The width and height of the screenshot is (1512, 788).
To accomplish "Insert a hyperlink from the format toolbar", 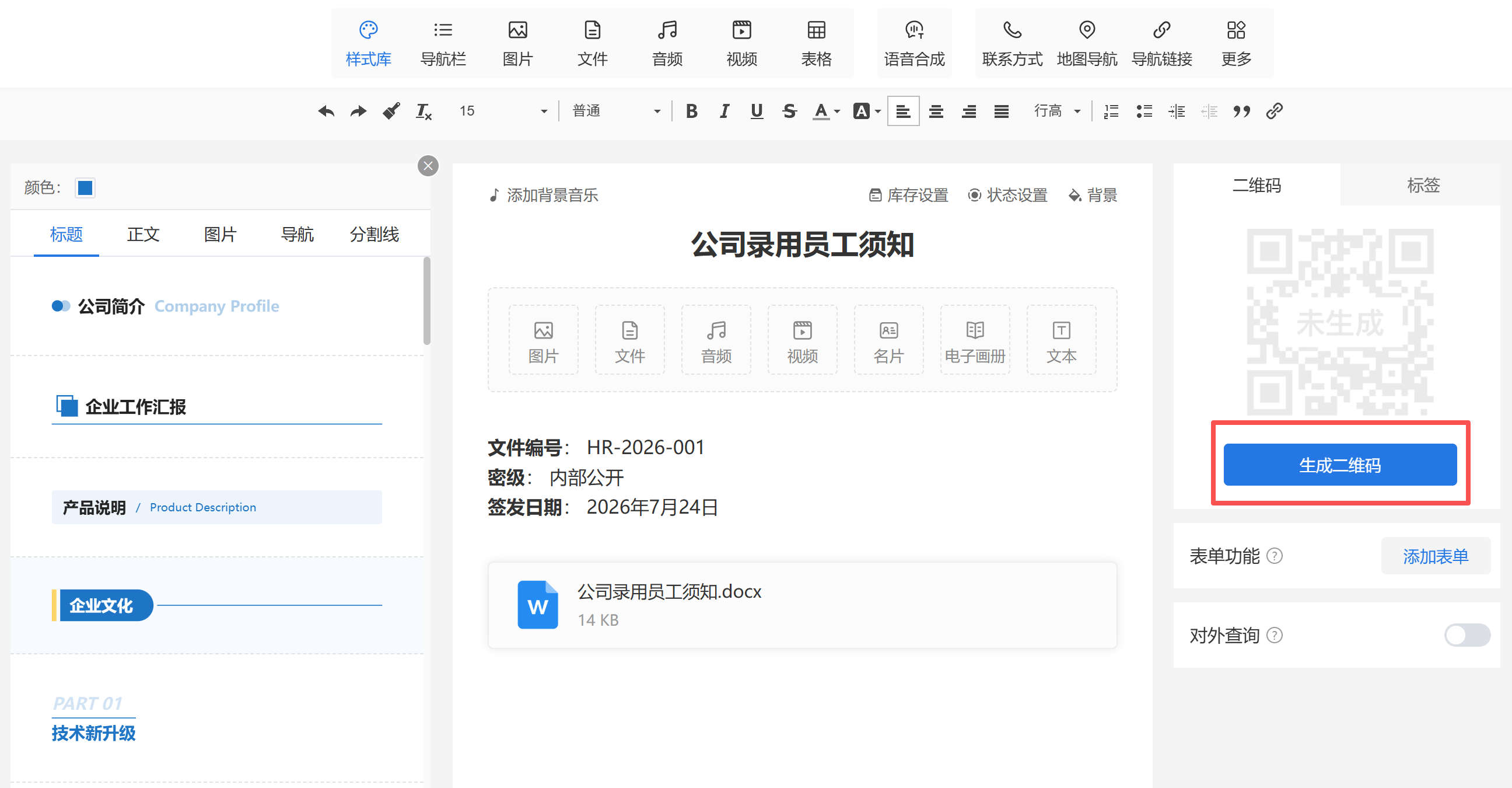I will click(1274, 111).
